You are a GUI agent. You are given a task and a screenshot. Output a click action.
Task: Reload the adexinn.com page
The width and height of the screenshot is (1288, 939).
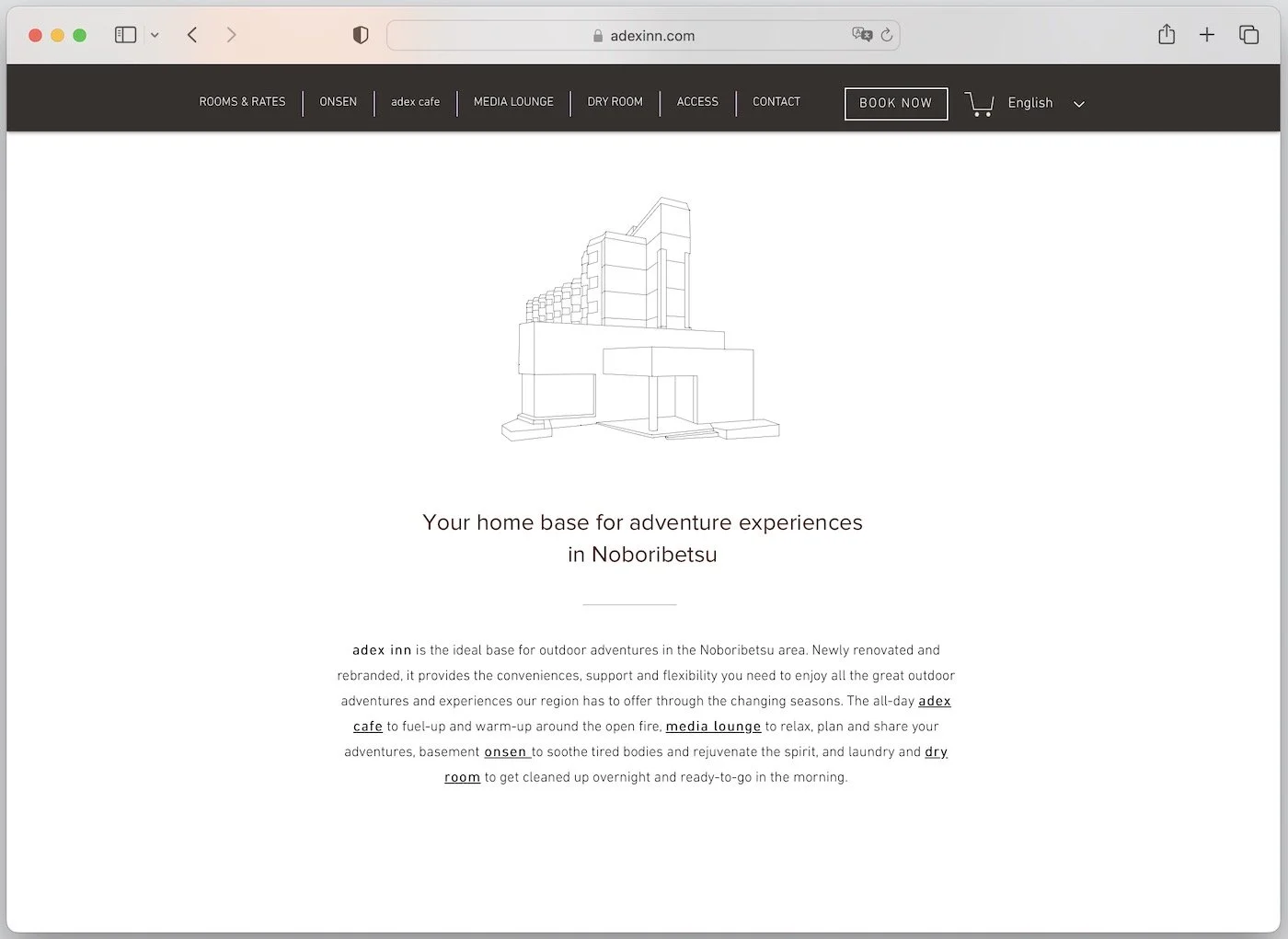(x=886, y=35)
